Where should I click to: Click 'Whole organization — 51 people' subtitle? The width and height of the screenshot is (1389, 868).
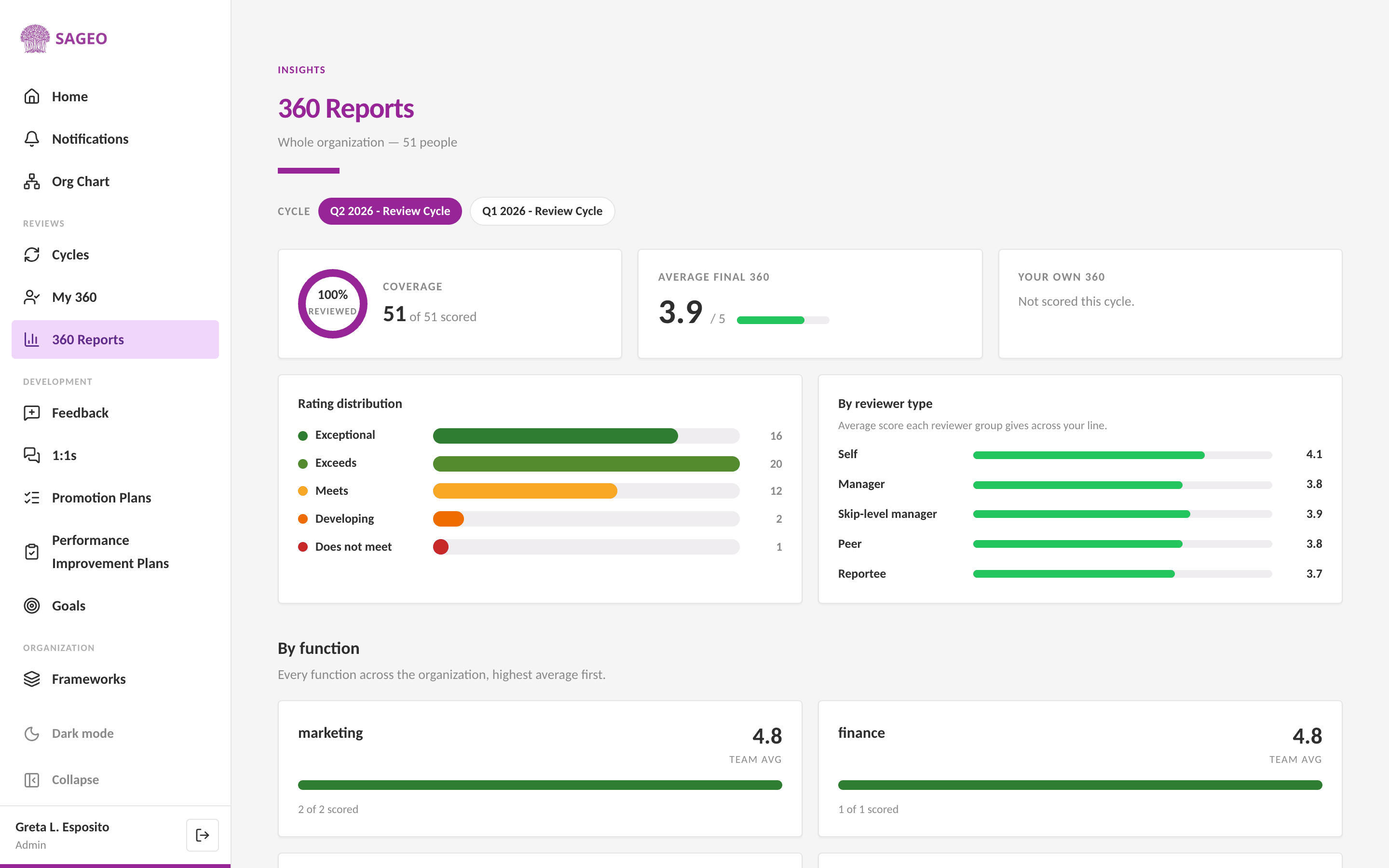[x=368, y=142]
